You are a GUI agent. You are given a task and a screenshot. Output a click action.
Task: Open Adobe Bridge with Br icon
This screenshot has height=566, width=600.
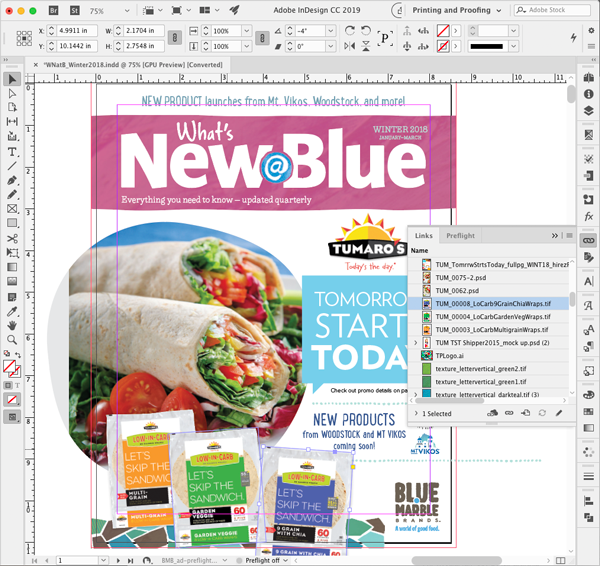(54, 11)
